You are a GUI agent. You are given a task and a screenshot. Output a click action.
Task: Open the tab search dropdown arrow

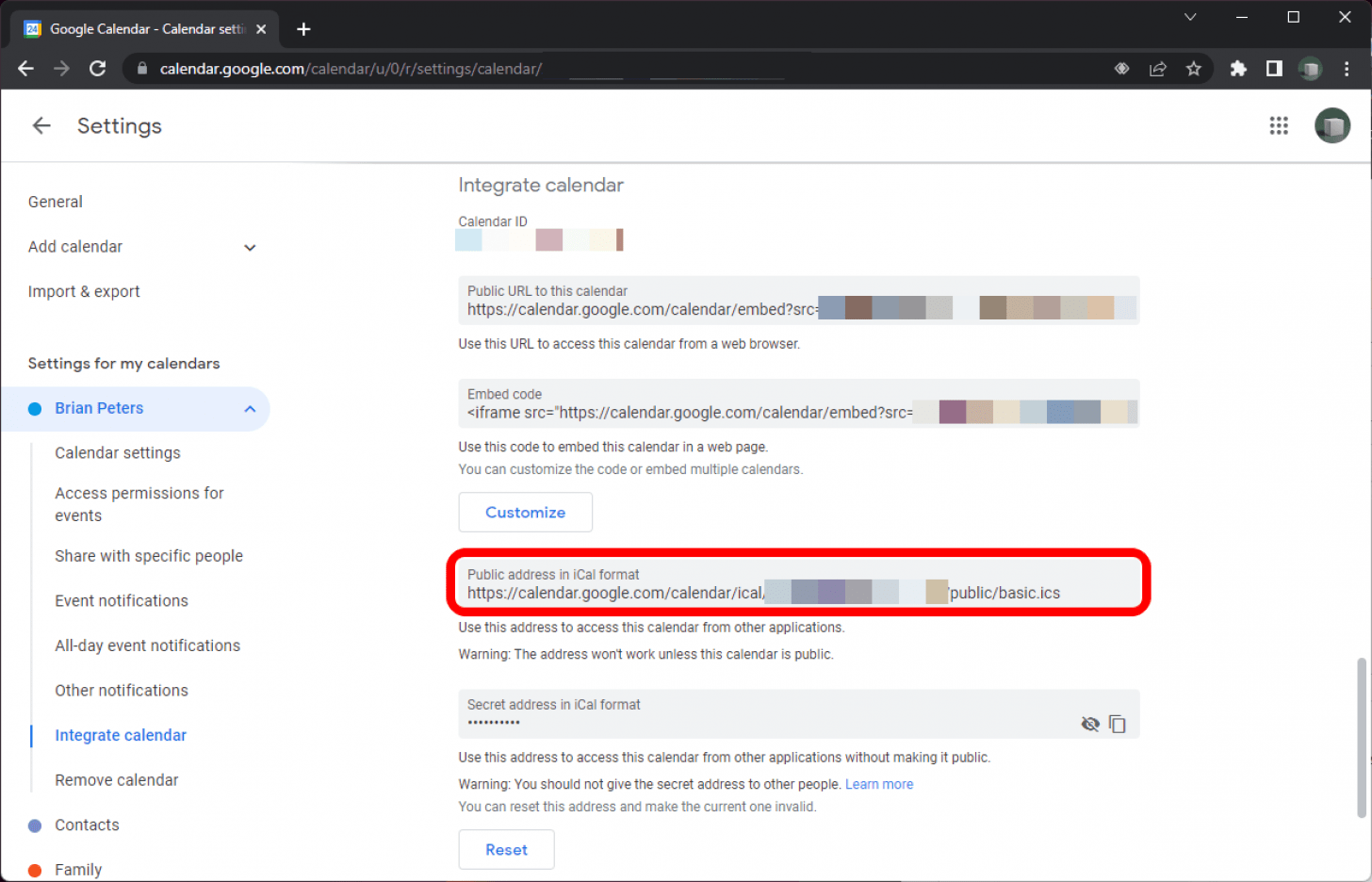pyautogui.click(x=1190, y=17)
